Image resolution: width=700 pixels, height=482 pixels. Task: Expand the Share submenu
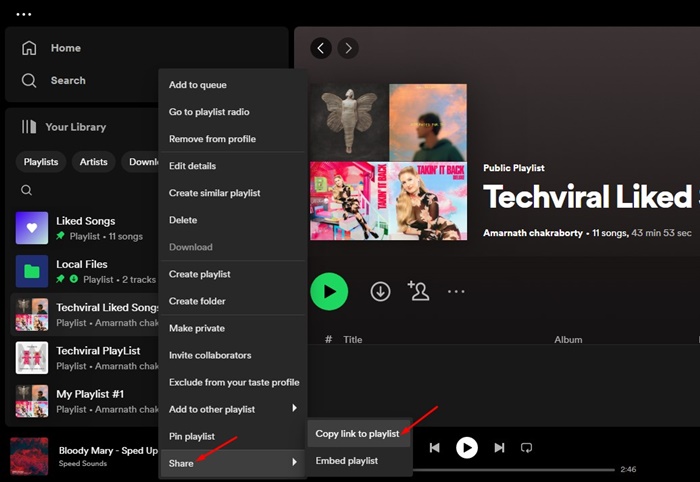[x=233, y=463]
